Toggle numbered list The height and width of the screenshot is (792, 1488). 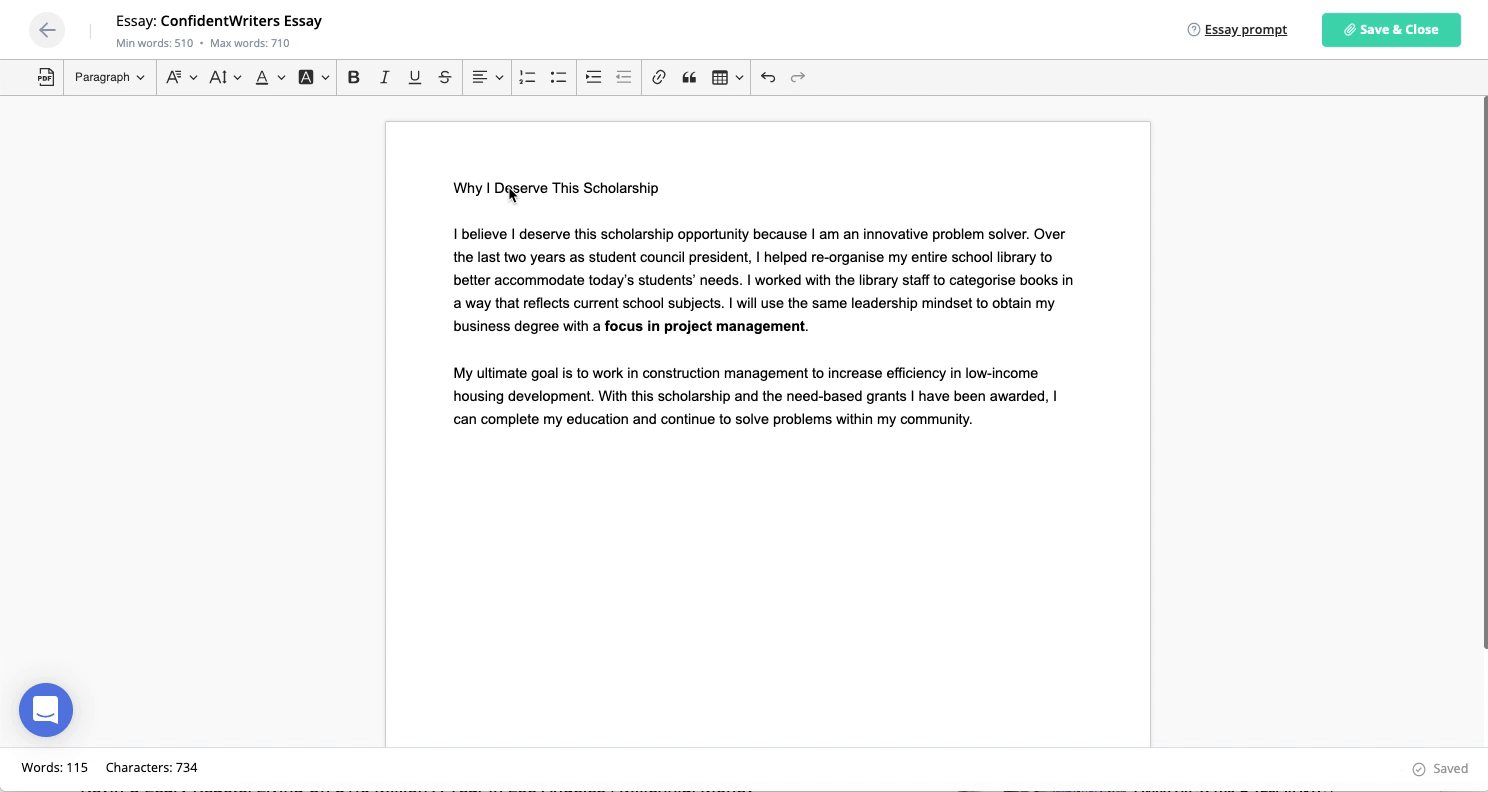[528, 77]
